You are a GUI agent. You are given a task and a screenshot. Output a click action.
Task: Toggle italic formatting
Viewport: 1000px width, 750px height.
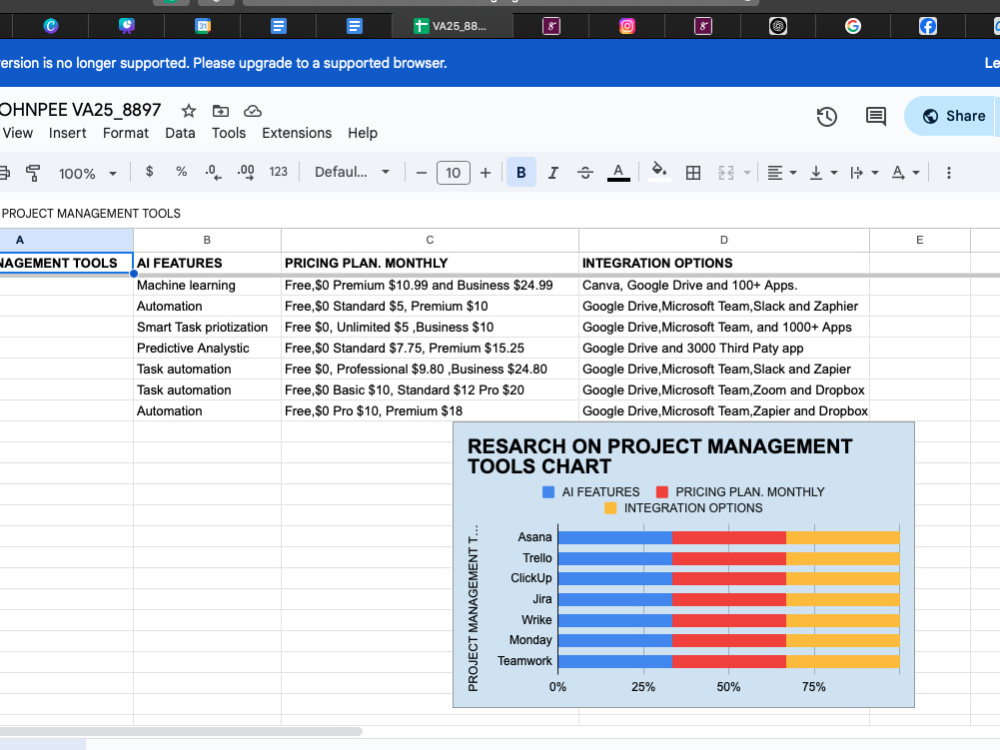[x=553, y=173]
